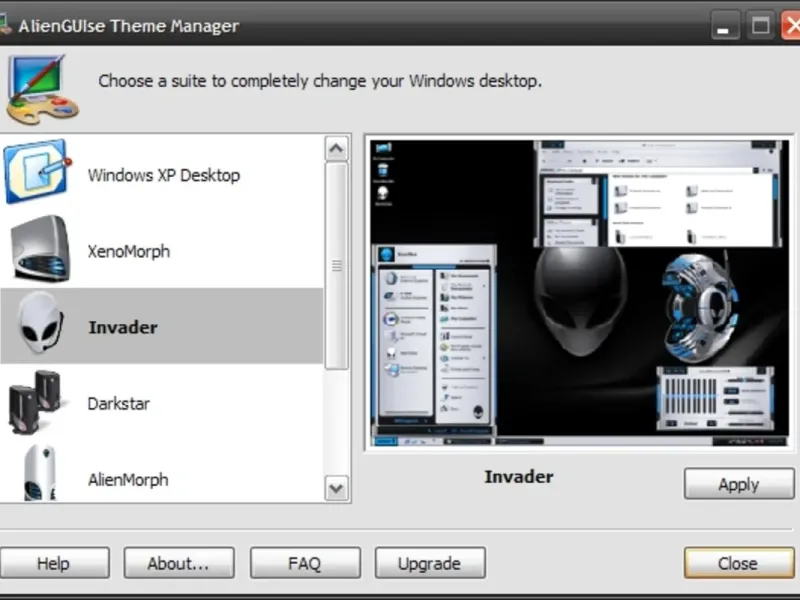Maximize the AlienGUIse Theme Manager window

[x=760, y=26]
